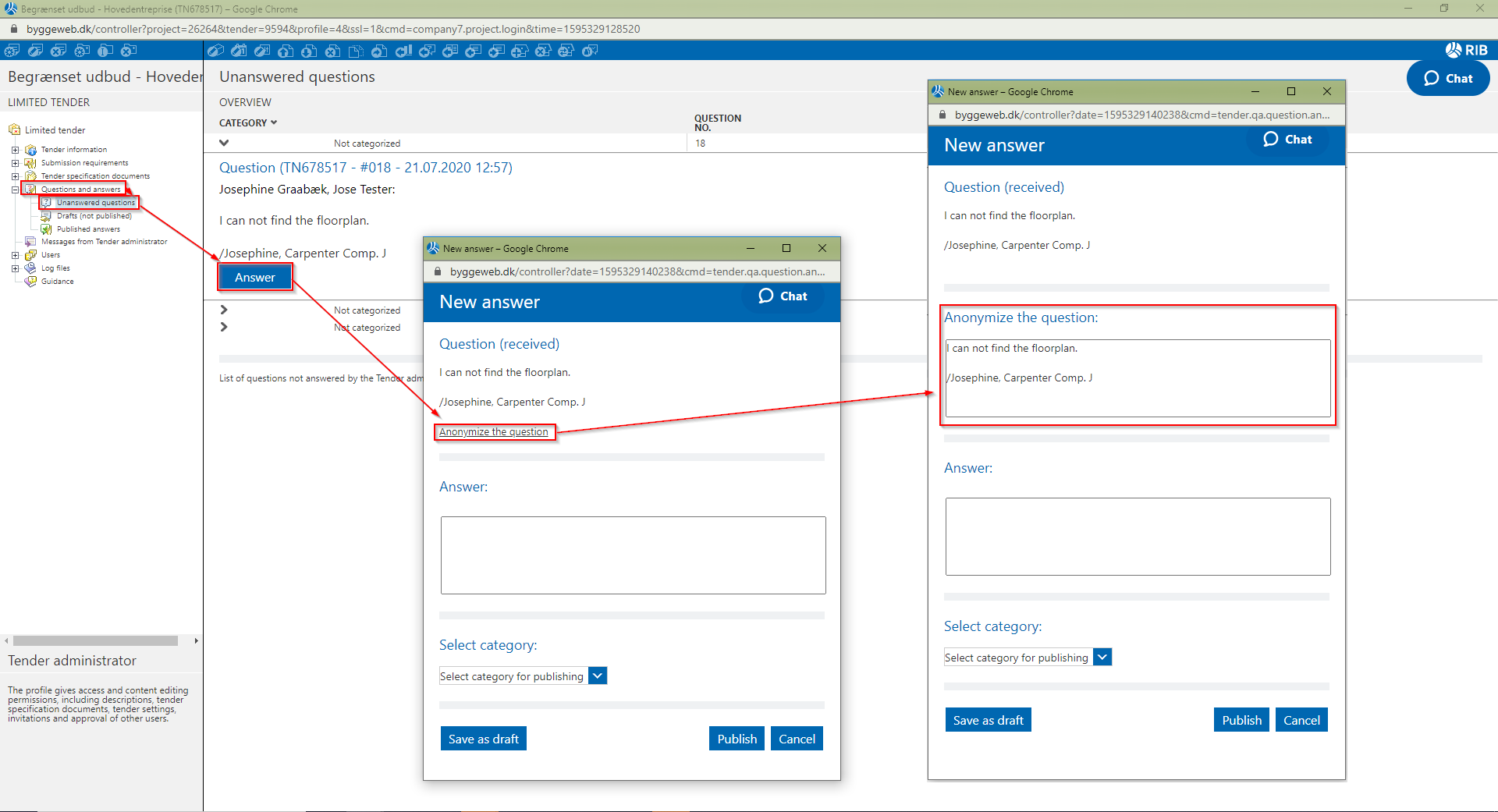Click the Anonymize the question link
Image resolution: width=1498 pixels, height=812 pixels.
click(493, 432)
